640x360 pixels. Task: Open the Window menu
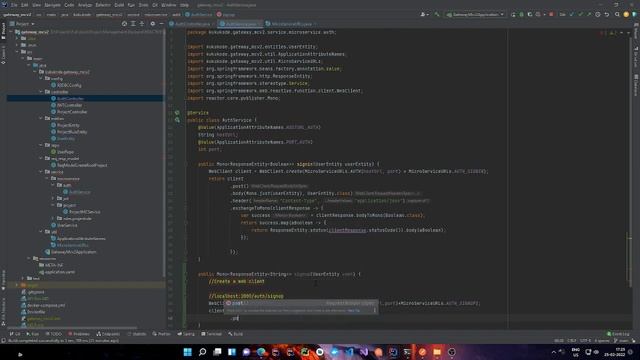tap(169, 5)
